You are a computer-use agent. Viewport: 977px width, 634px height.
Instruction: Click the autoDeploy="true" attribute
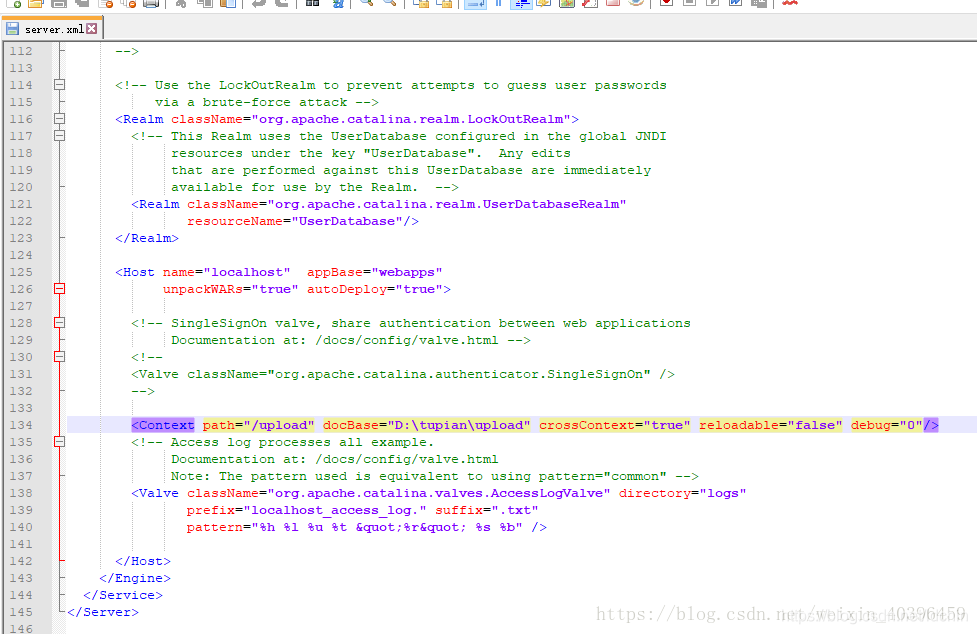click(374, 289)
